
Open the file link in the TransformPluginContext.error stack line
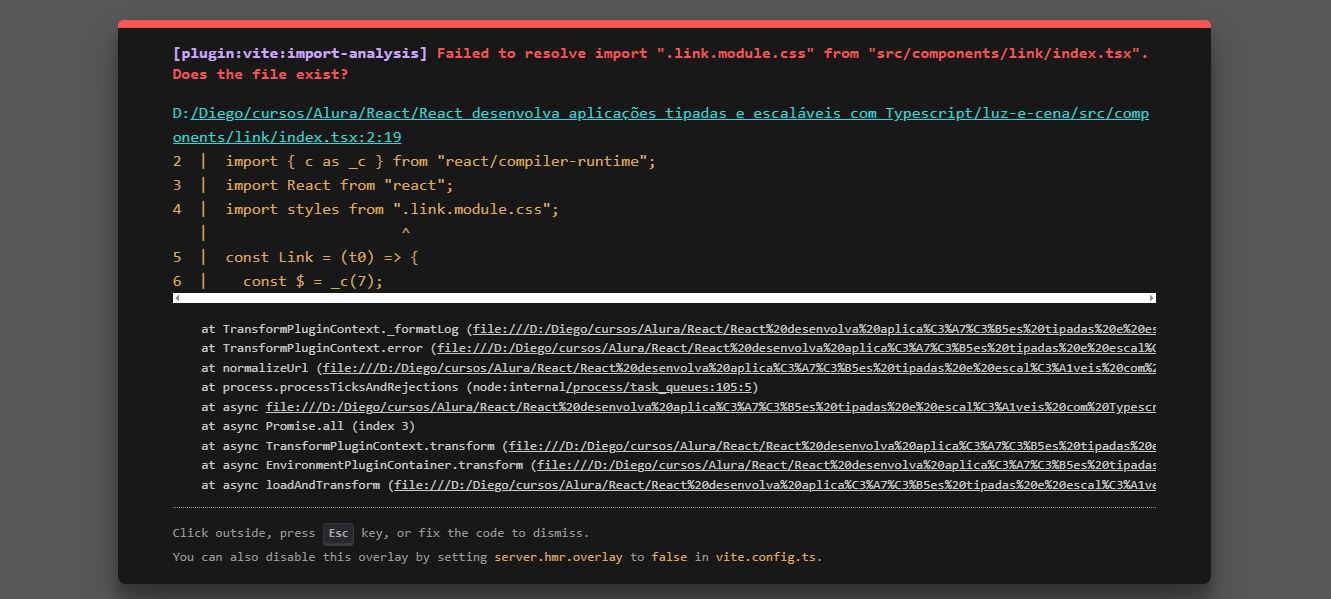(797, 348)
